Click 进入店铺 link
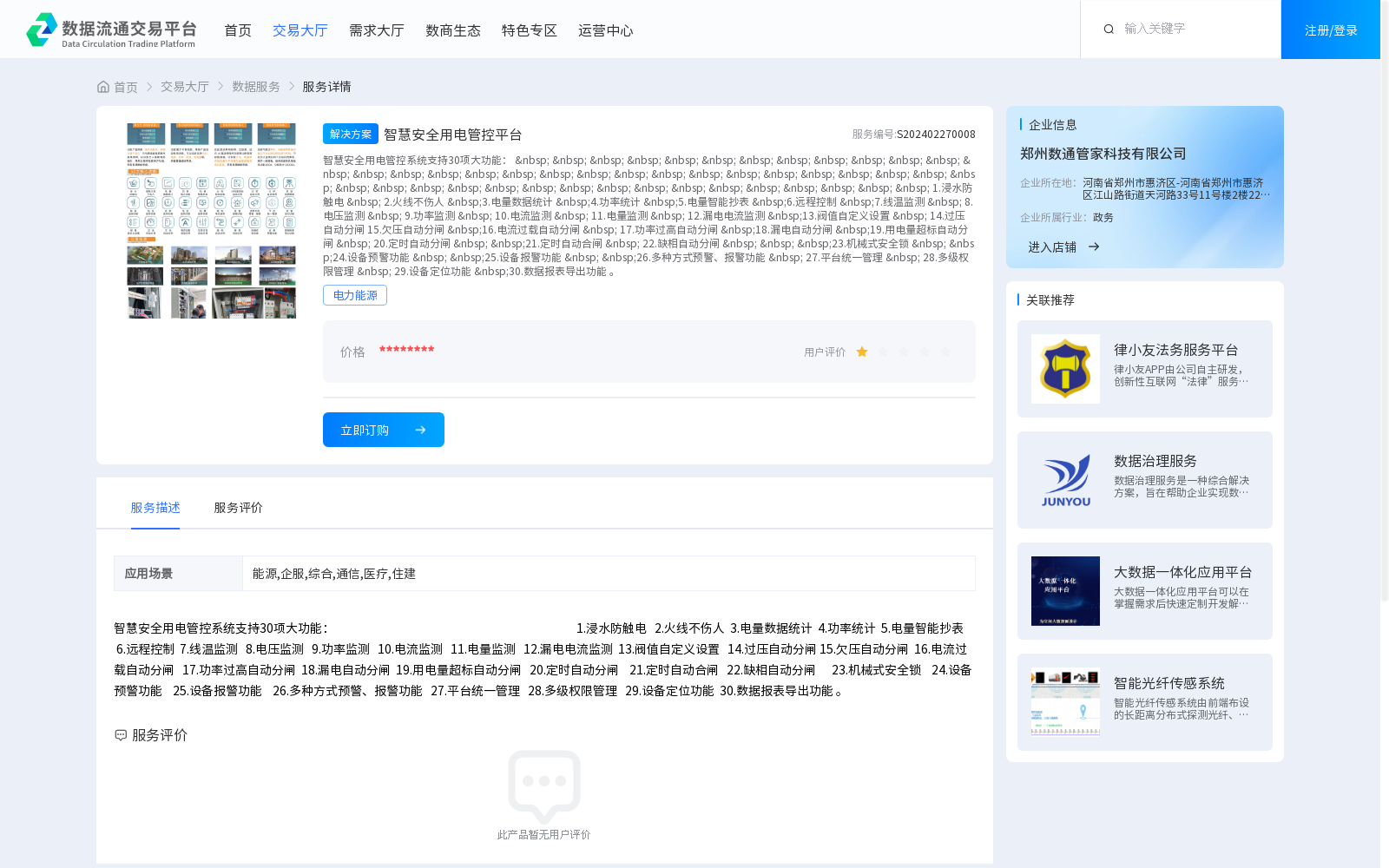Image resolution: width=1389 pixels, height=868 pixels. tap(1052, 247)
